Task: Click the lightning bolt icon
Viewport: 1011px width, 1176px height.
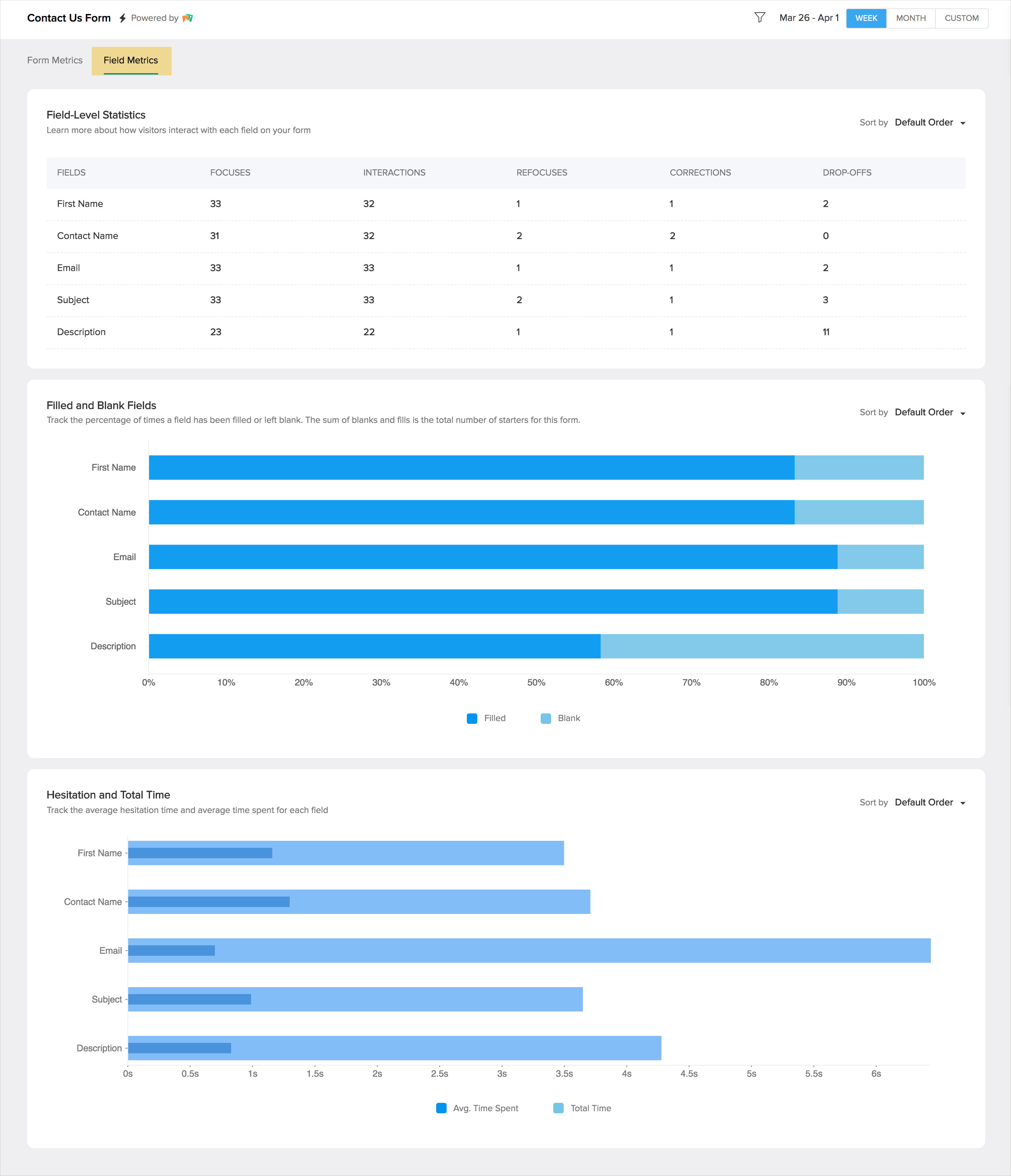Action: point(123,18)
